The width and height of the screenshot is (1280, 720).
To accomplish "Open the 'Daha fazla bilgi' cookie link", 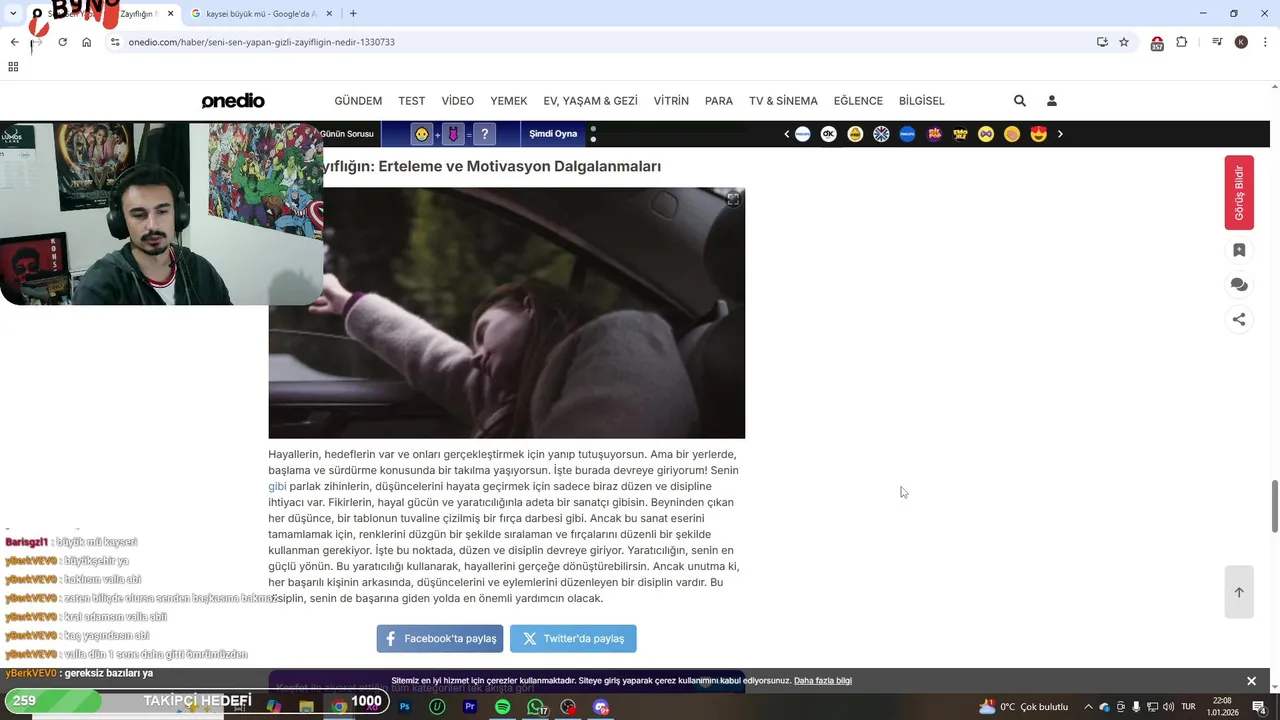I will click(x=823, y=681).
